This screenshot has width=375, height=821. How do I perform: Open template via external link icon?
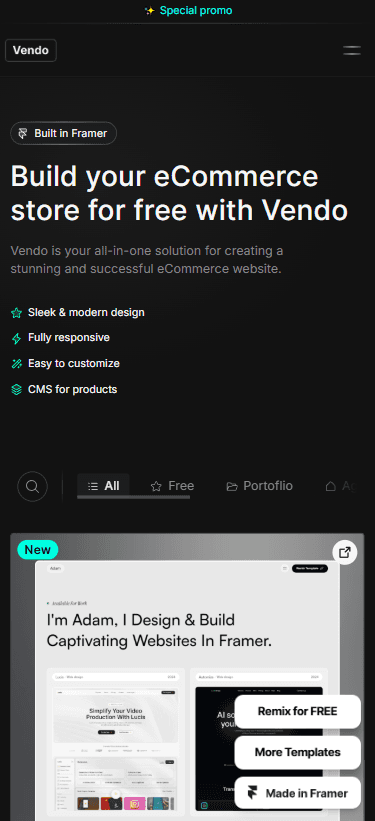tap(345, 552)
